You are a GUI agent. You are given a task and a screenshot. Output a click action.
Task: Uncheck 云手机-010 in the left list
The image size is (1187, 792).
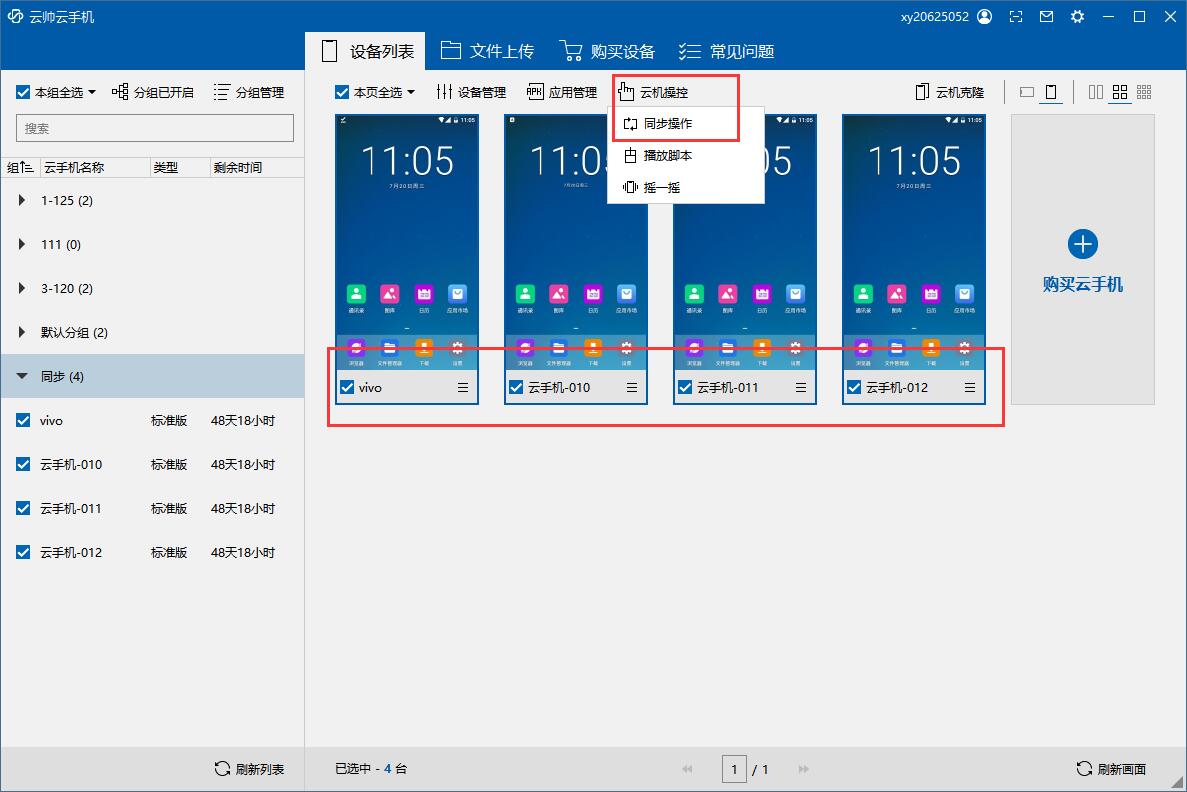(23, 464)
